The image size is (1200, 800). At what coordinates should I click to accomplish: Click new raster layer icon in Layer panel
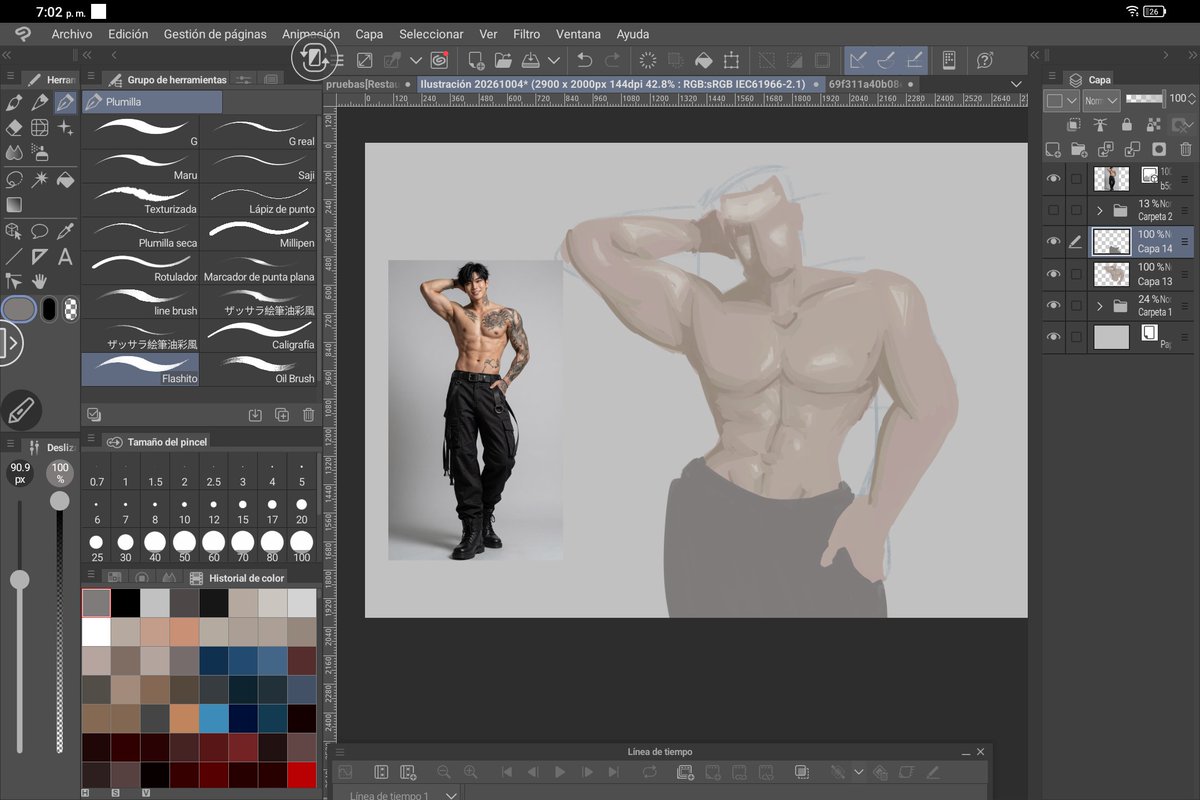coord(1053,149)
